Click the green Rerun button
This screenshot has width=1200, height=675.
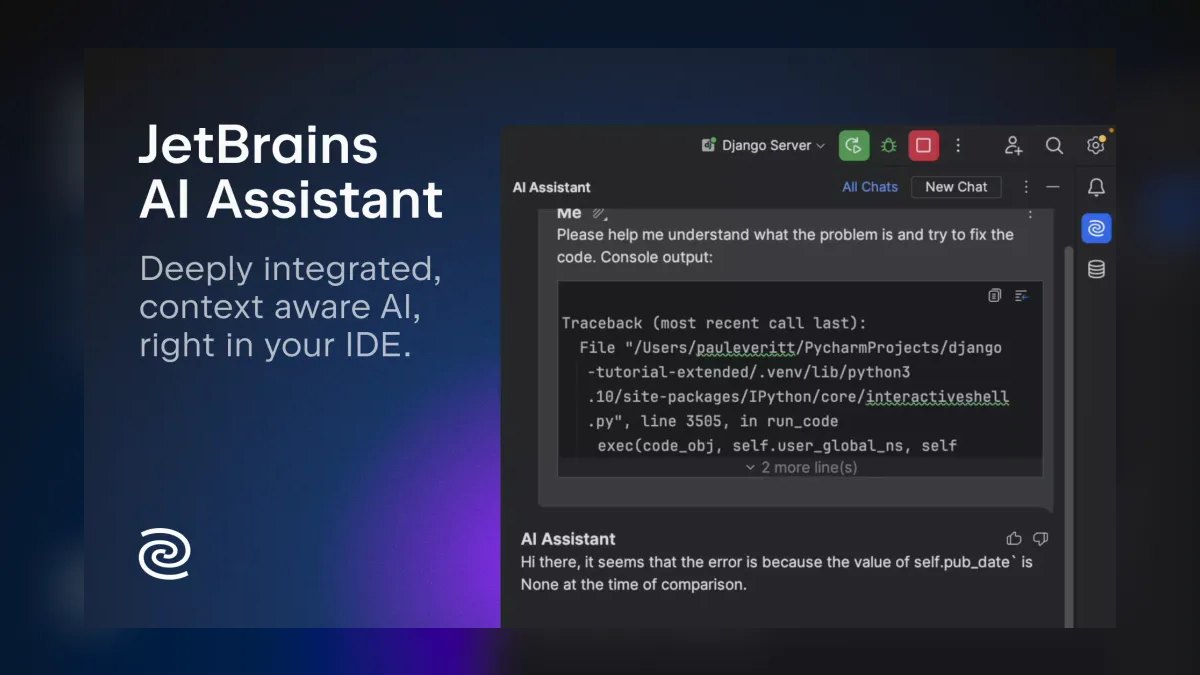coord(854,145)
